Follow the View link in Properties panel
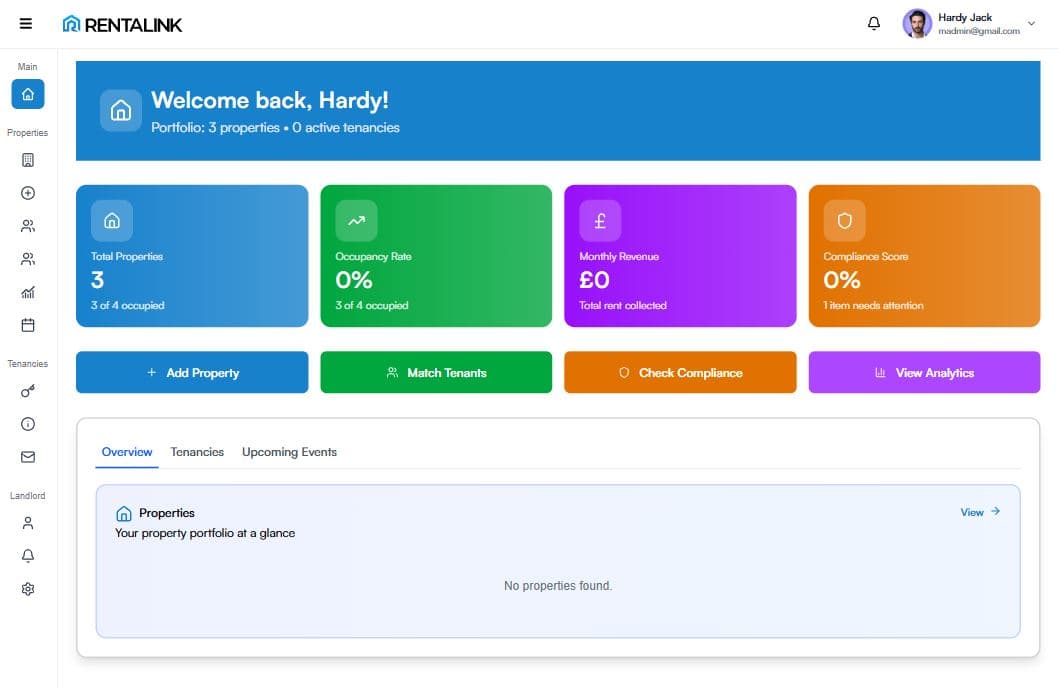This screenshot has width=1058, height=689. [980, 512]
